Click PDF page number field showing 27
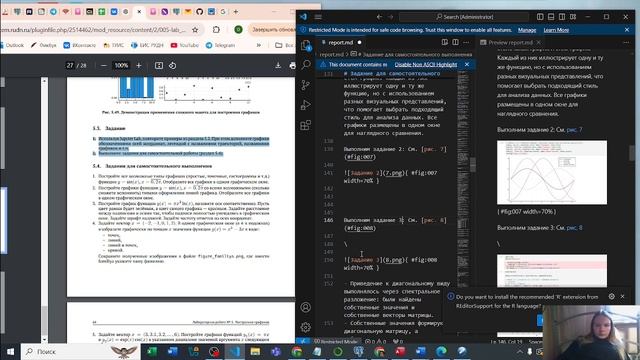Image resolution: width=640 pixels, height=360 pixels. click(x=71, y=65)
